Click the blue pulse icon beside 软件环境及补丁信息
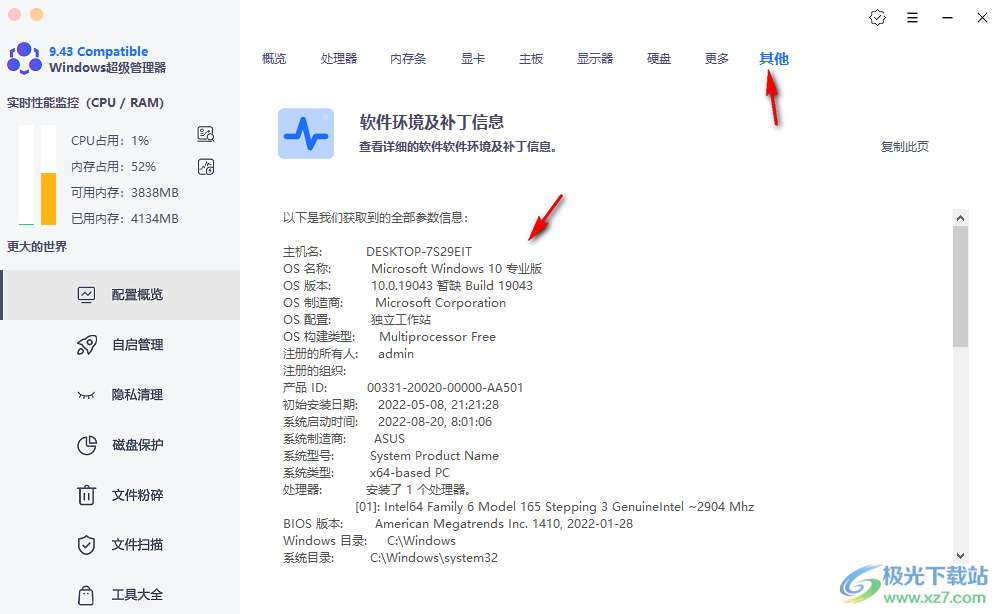The width and height of the screenshot is (999, 614). coord(306,133)
